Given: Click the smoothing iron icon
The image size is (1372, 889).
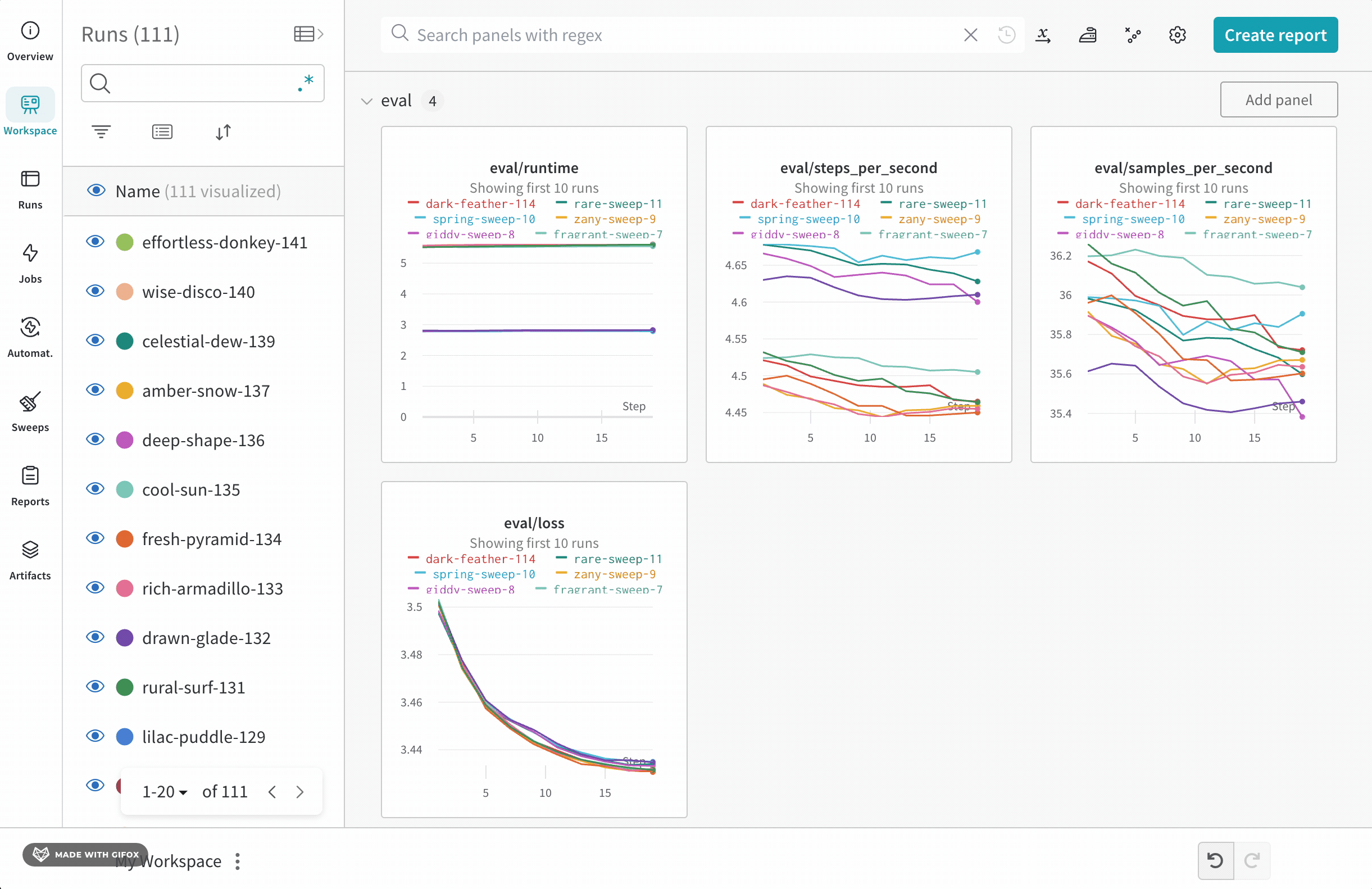Looking at the screenshot, I should coord(1087,35).
